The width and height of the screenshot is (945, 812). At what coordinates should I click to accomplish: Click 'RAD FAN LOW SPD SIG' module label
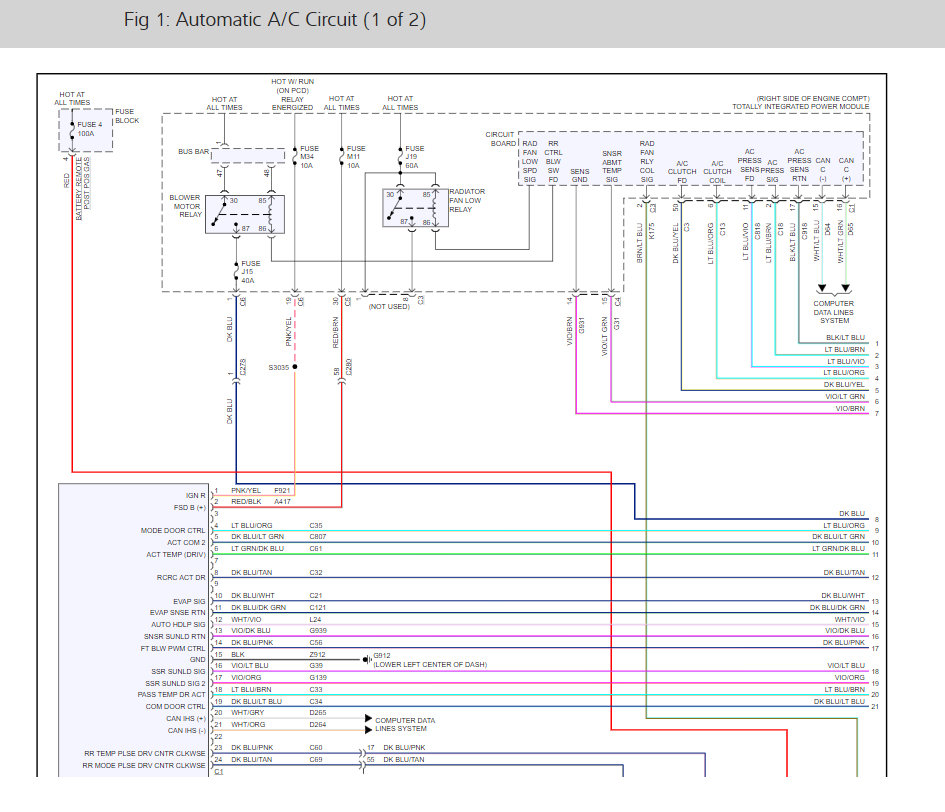point(530,162)
